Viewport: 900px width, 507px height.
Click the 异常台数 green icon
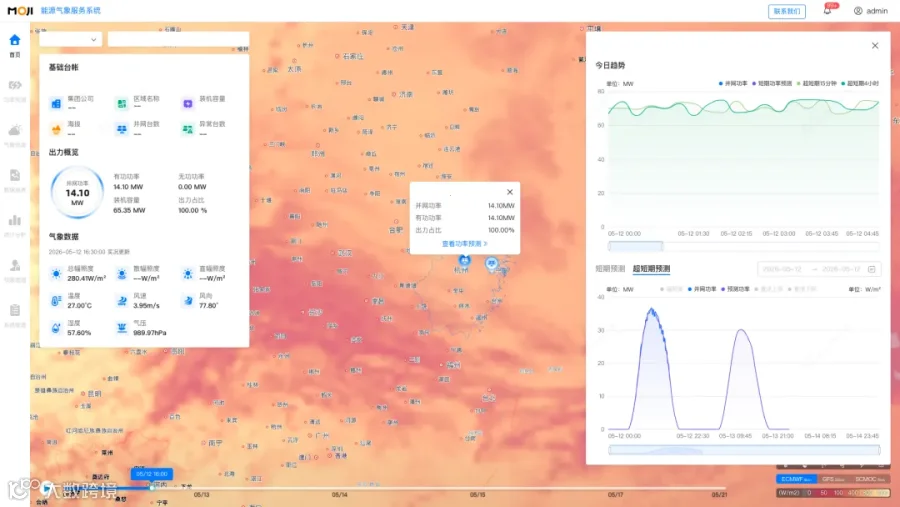click(188, 129)
